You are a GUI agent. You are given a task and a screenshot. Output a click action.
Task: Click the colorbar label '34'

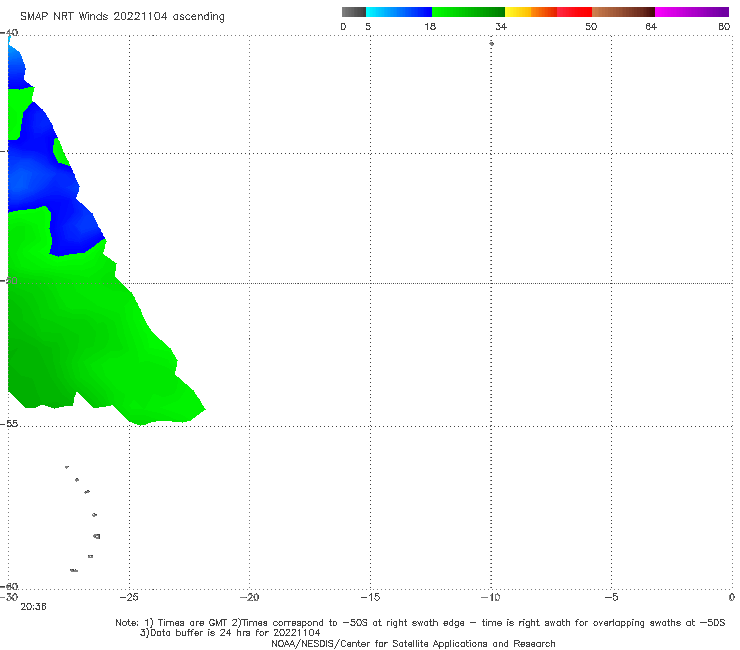[x=501, y=26]
